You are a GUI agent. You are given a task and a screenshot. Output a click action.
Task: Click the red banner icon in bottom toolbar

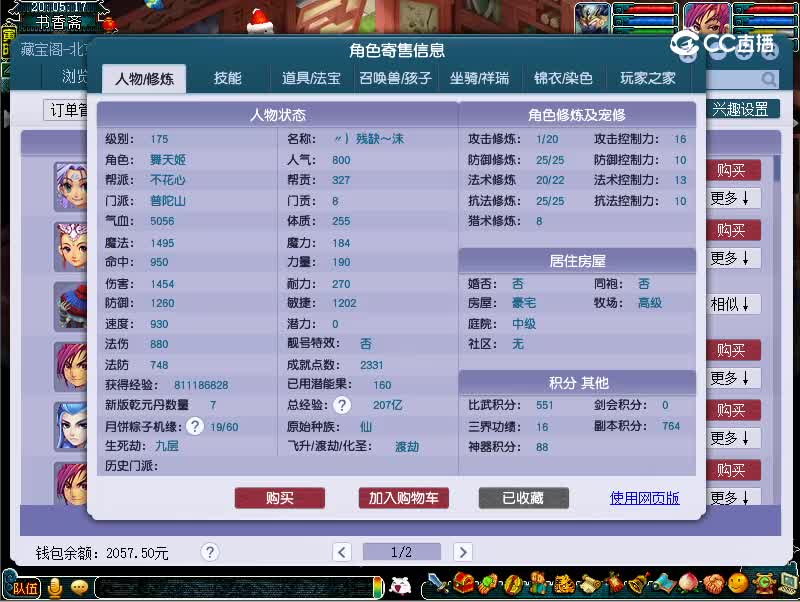pyautogui.click(x=615, y=583)
